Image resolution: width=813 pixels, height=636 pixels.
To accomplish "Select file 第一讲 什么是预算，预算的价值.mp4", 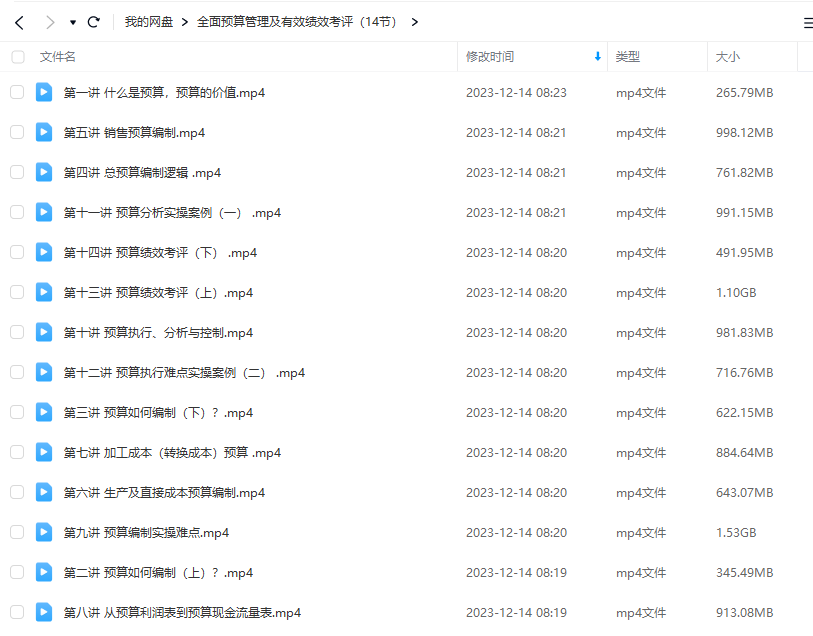I will click(164, 93).
